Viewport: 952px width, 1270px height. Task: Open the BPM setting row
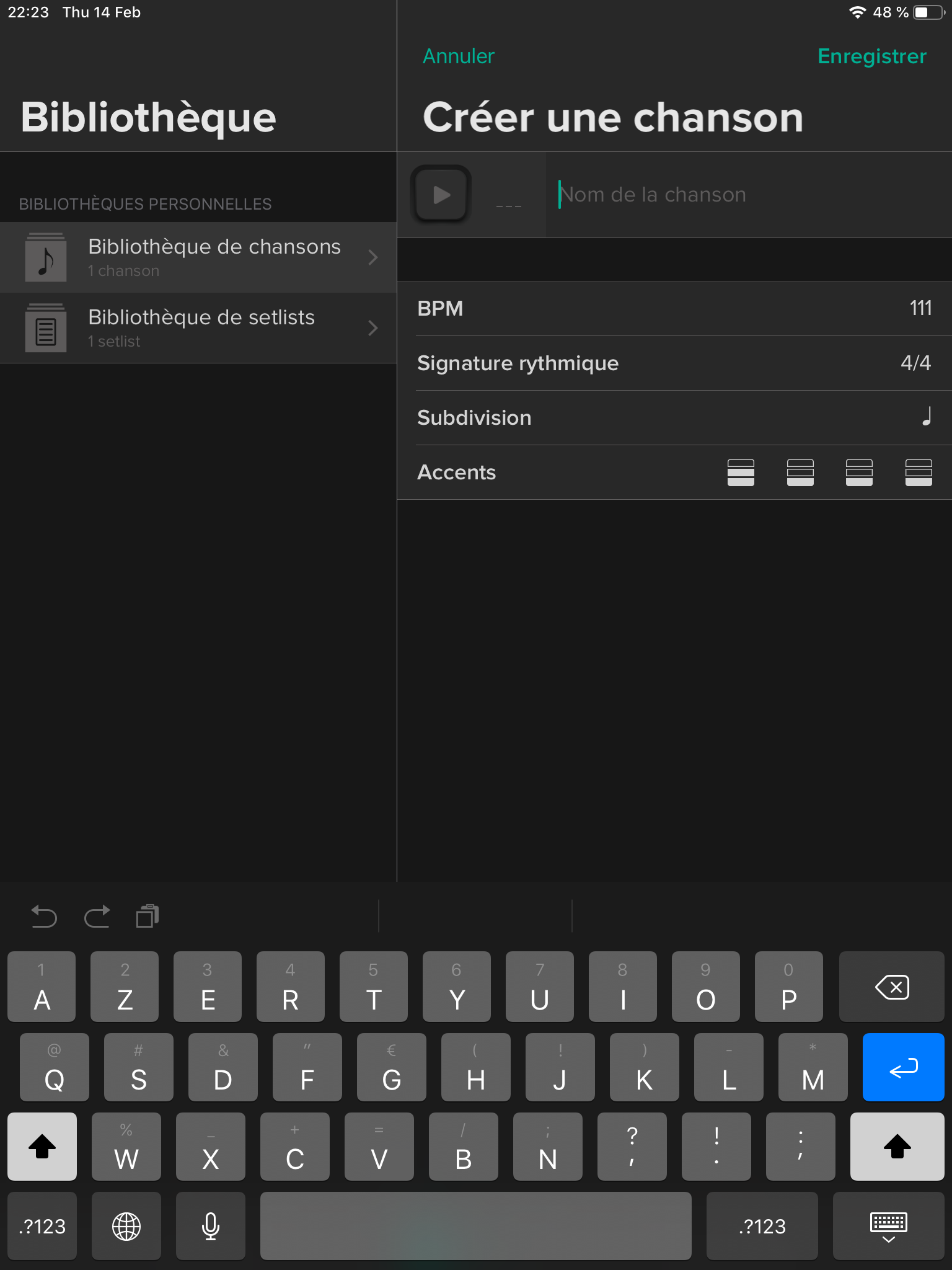coord(674,309)
